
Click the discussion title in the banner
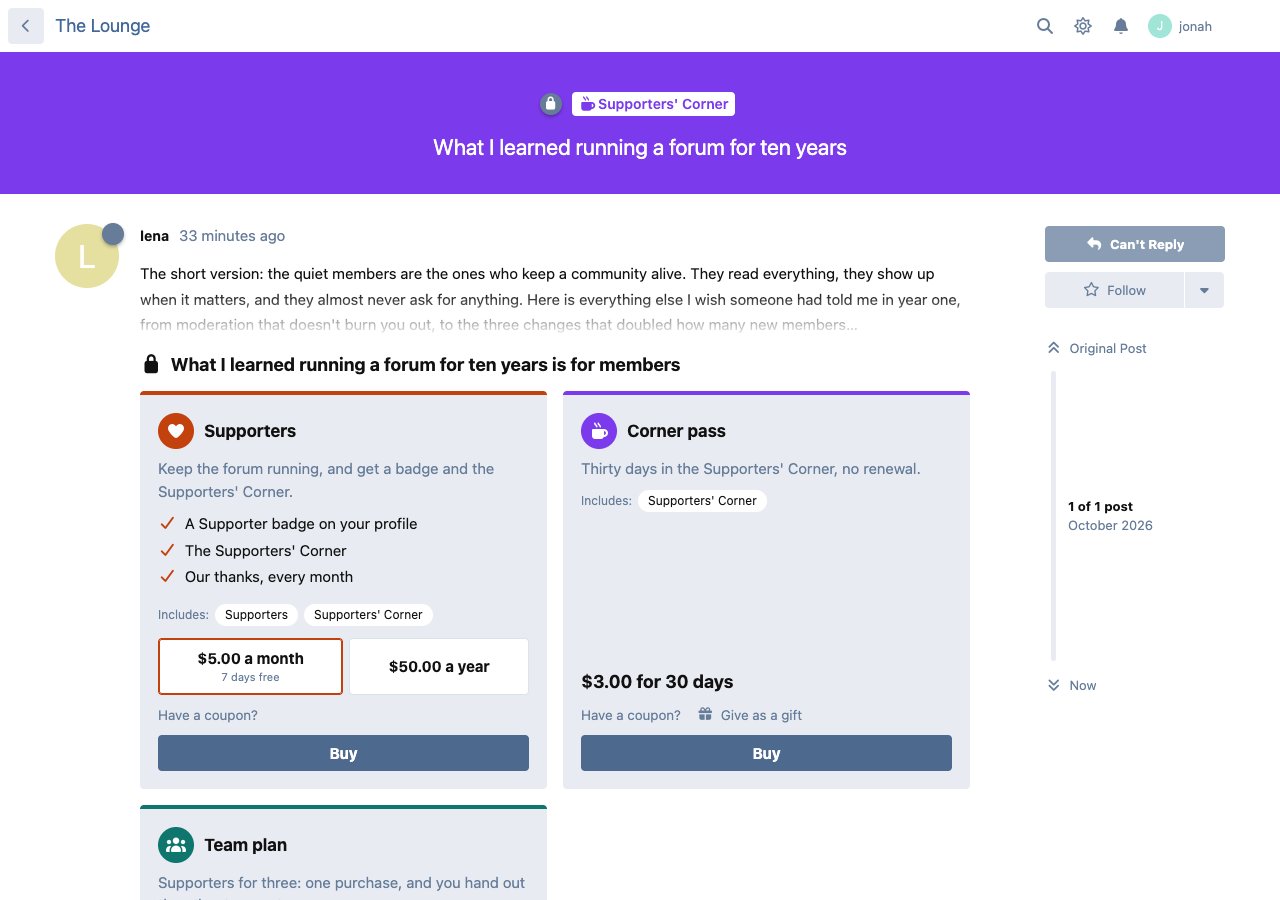(640, 148)
